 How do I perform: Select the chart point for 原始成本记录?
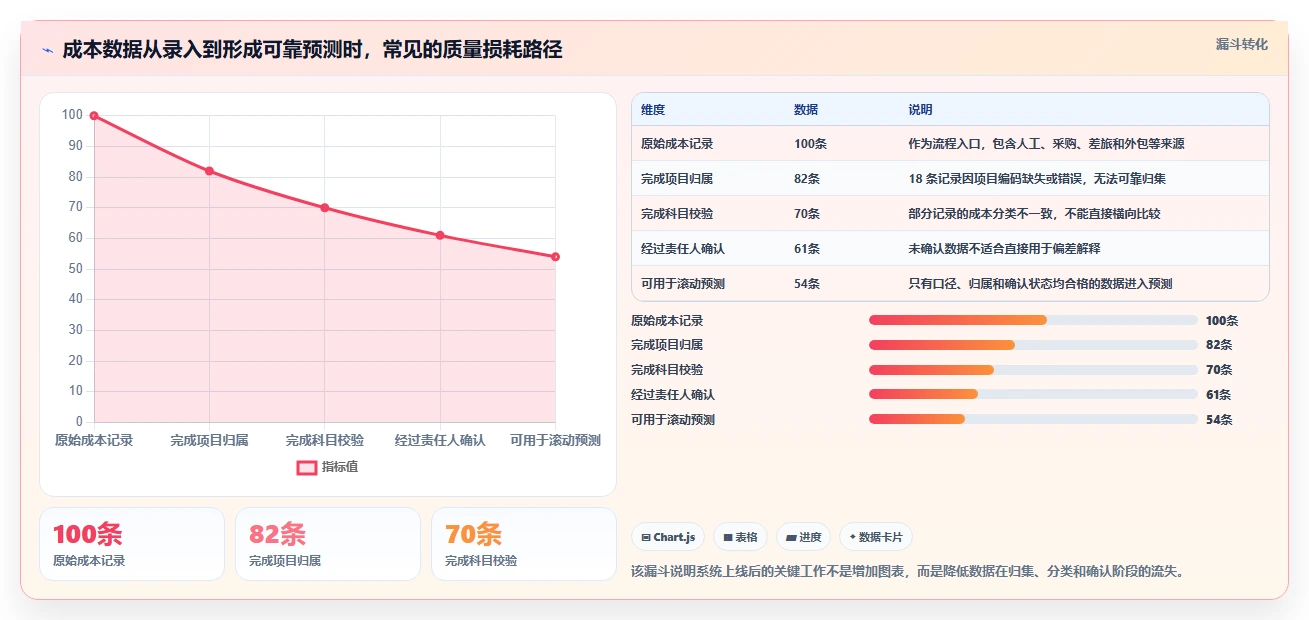coord(94,116)
